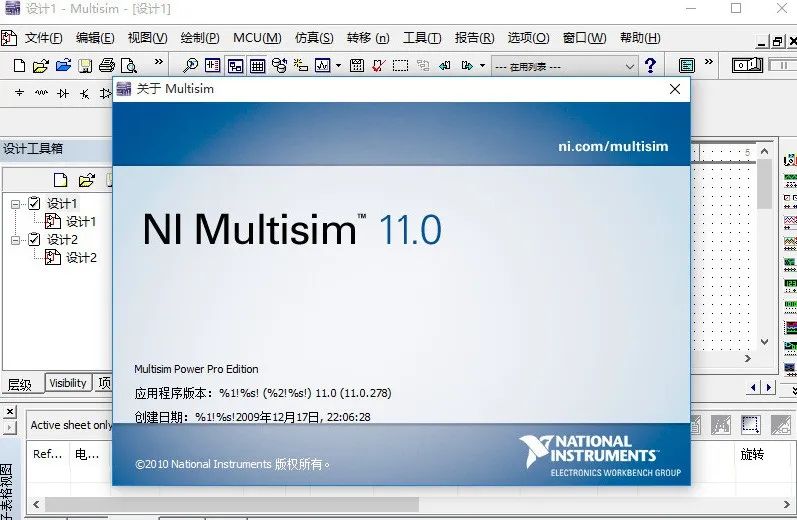Open the 帮助(H) menu
This screenshot has height=520, width=797.
pos(640,38)
